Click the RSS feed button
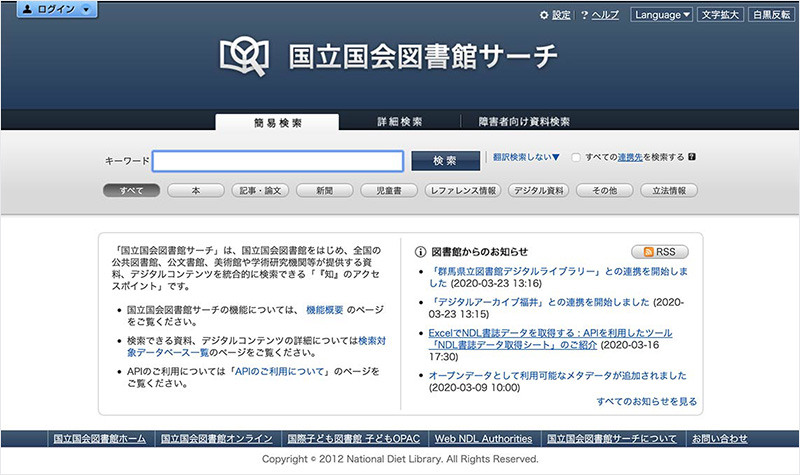This screenshot has width=800, height=475. pyautogui.click(x=660, y=252)
